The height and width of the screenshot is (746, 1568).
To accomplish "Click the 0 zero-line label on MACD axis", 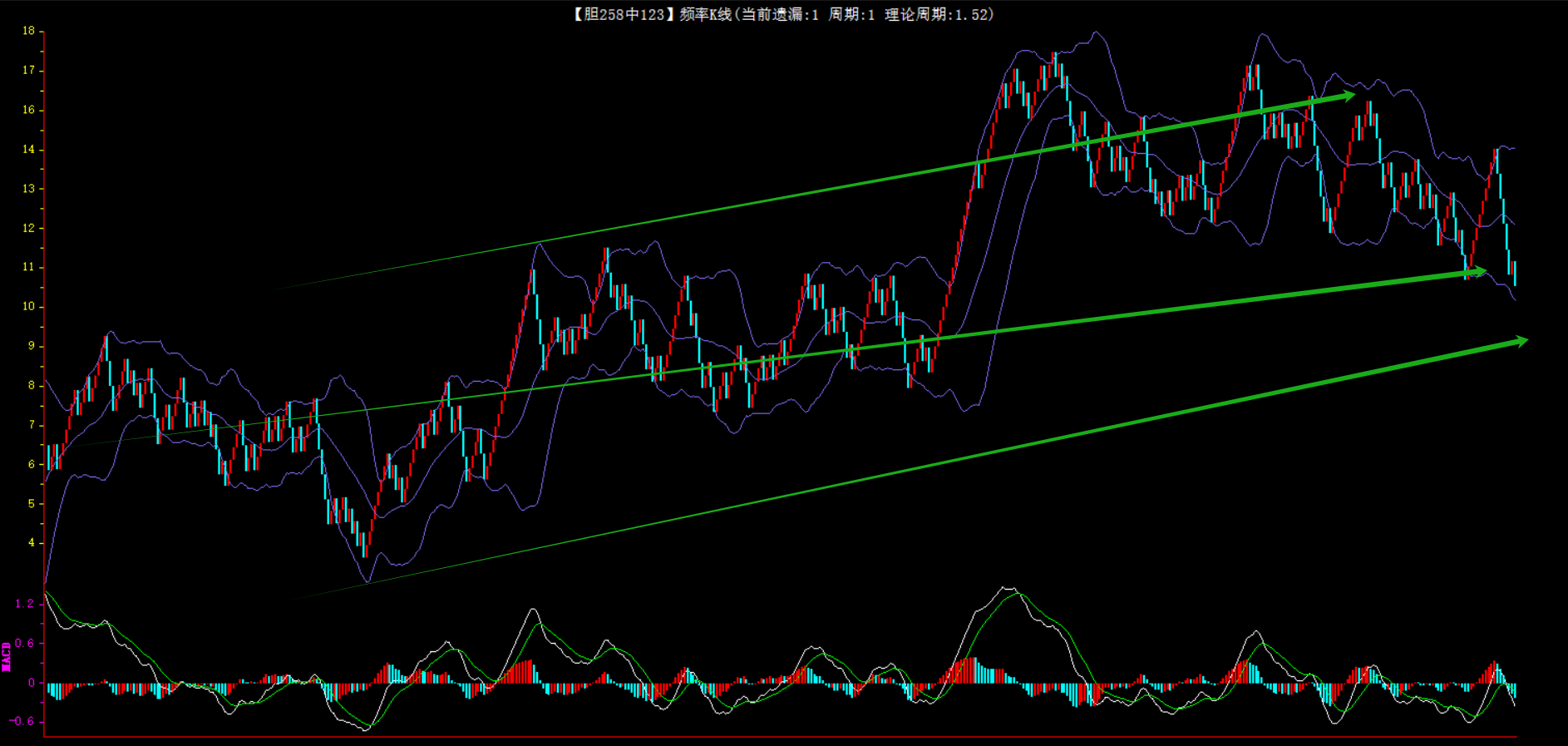I will click(x=32, y=683).
